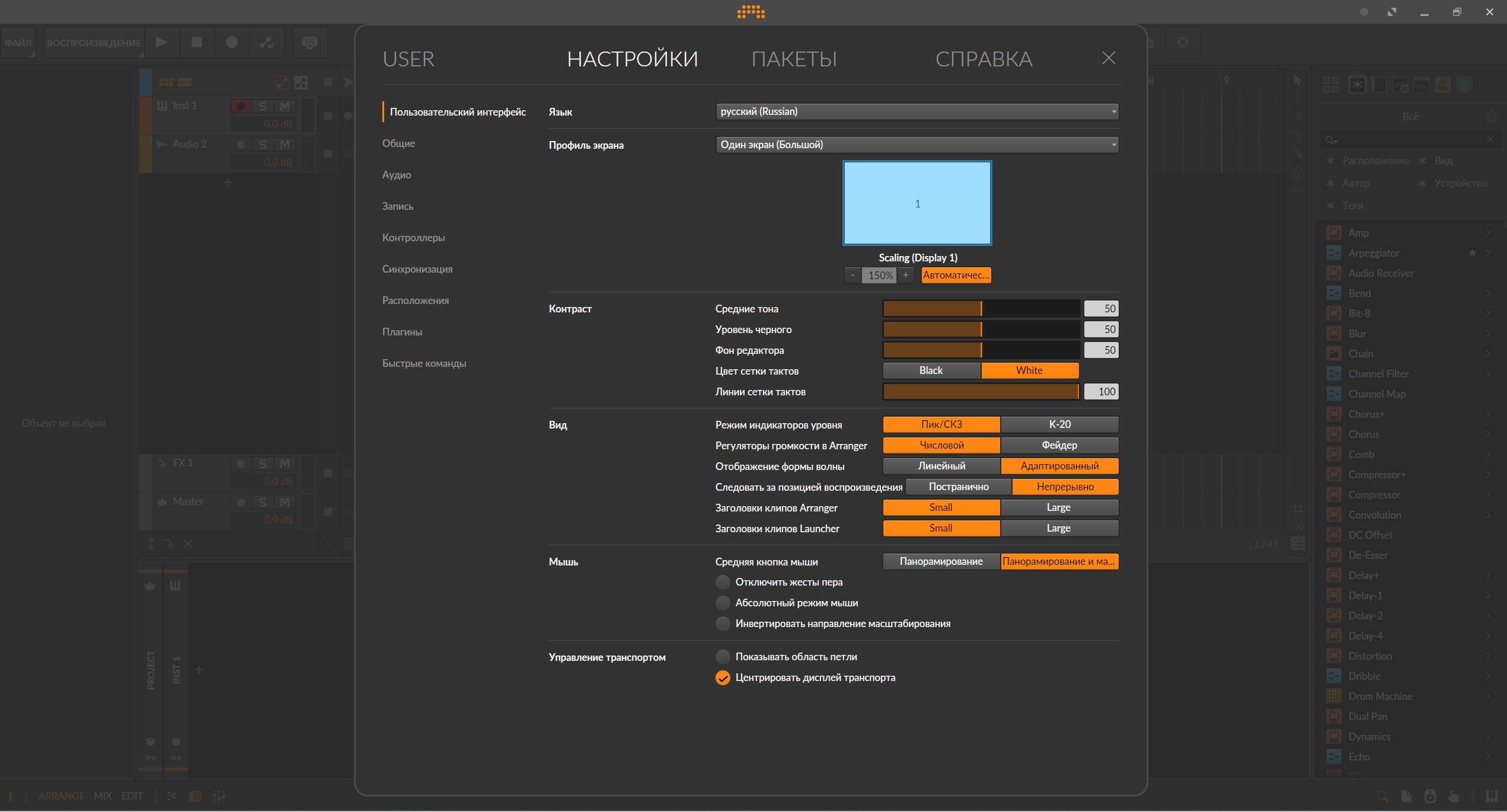1507x812 pixels.
Task: Select Фейдер for volume controls
Action: (1059, 445)
